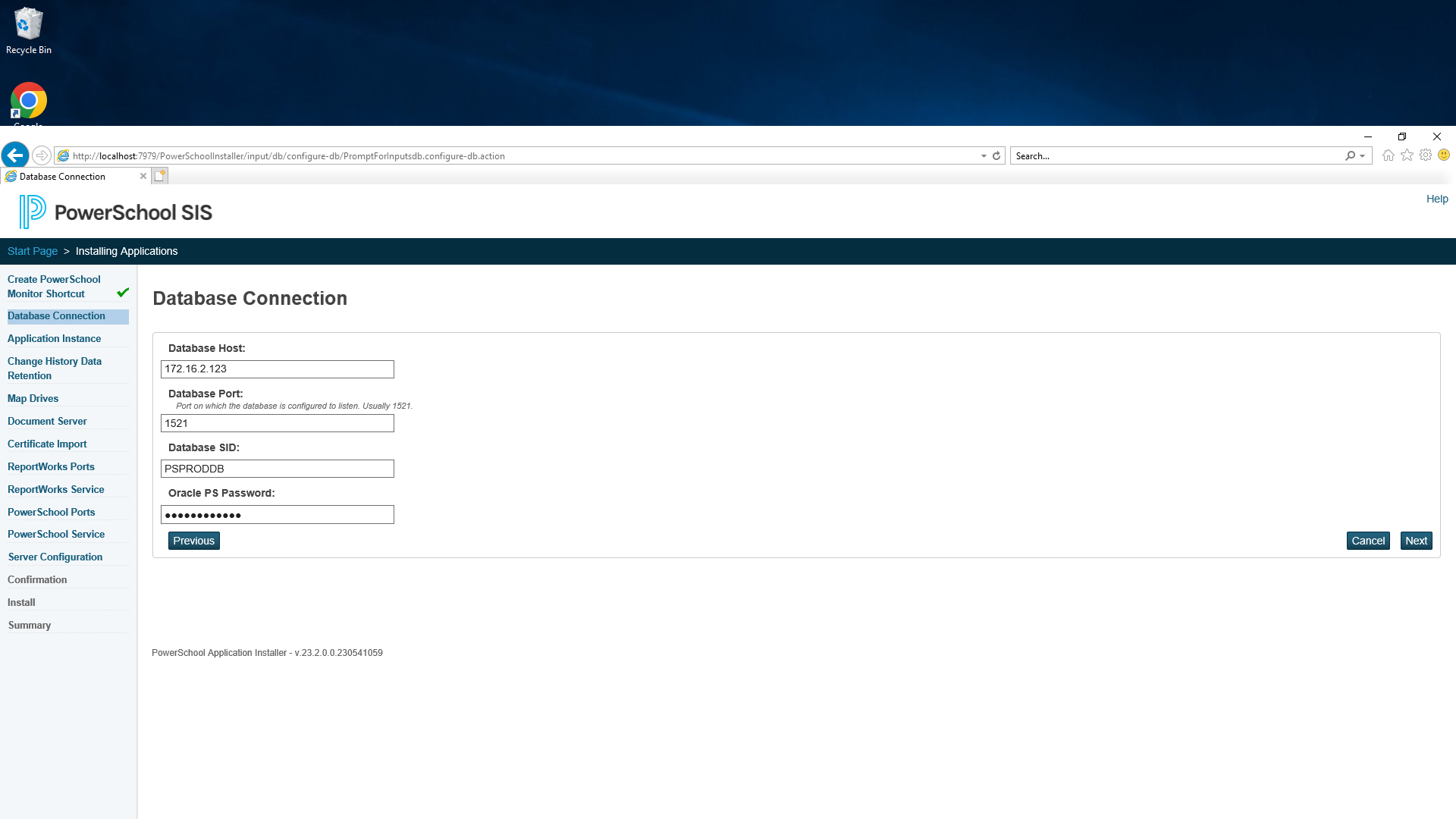Click the page icon in address bar
This screenshot has height=819, width=1456.
point(64,155)
